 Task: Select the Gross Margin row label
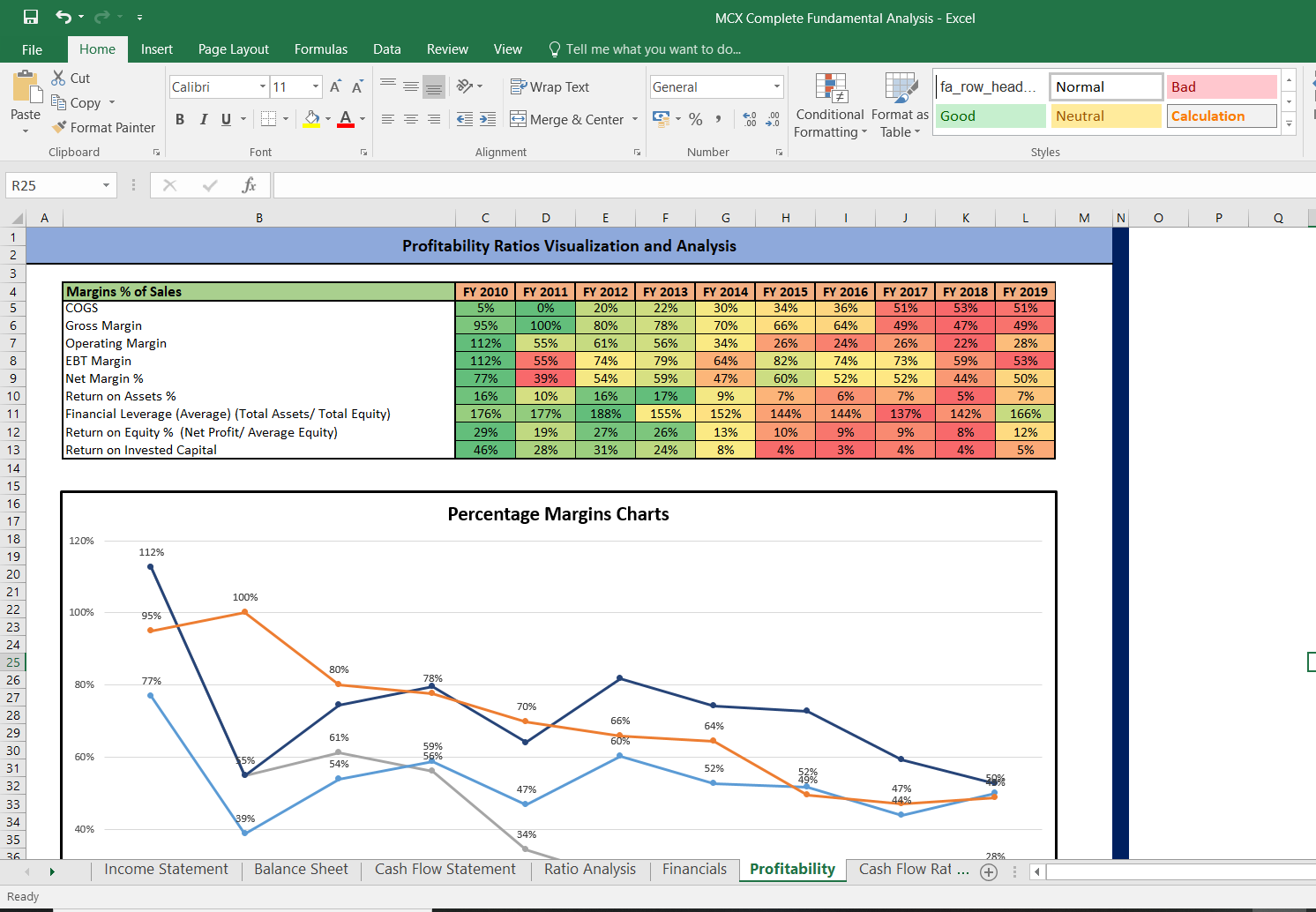click(103, 325)
